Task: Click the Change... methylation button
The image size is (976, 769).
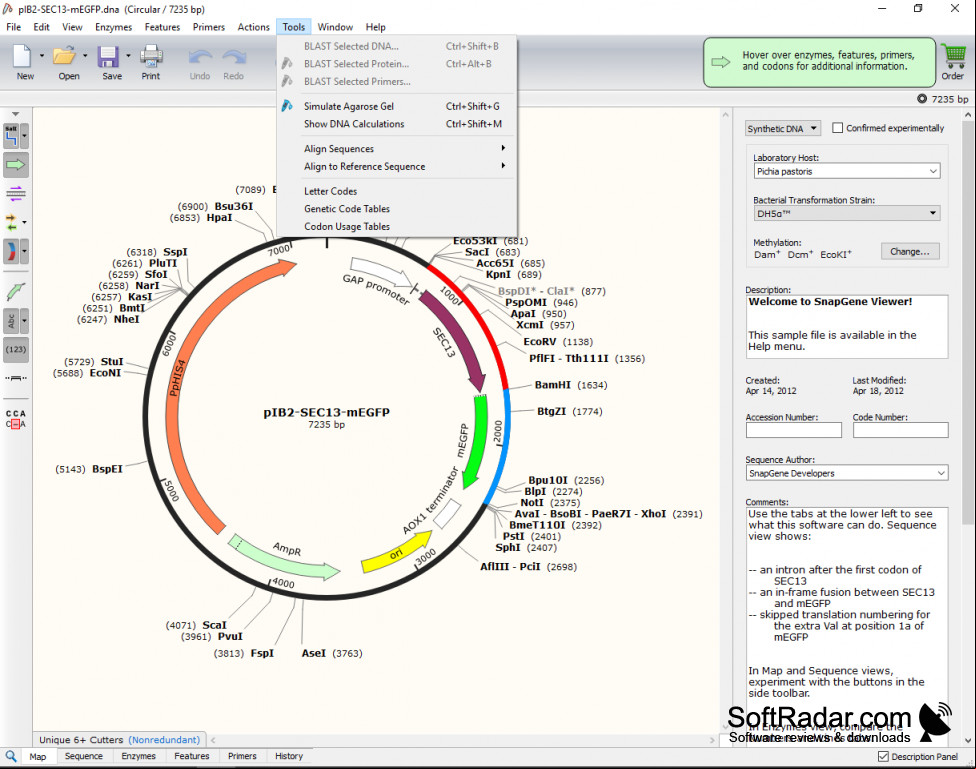Action: click(910, 252)
